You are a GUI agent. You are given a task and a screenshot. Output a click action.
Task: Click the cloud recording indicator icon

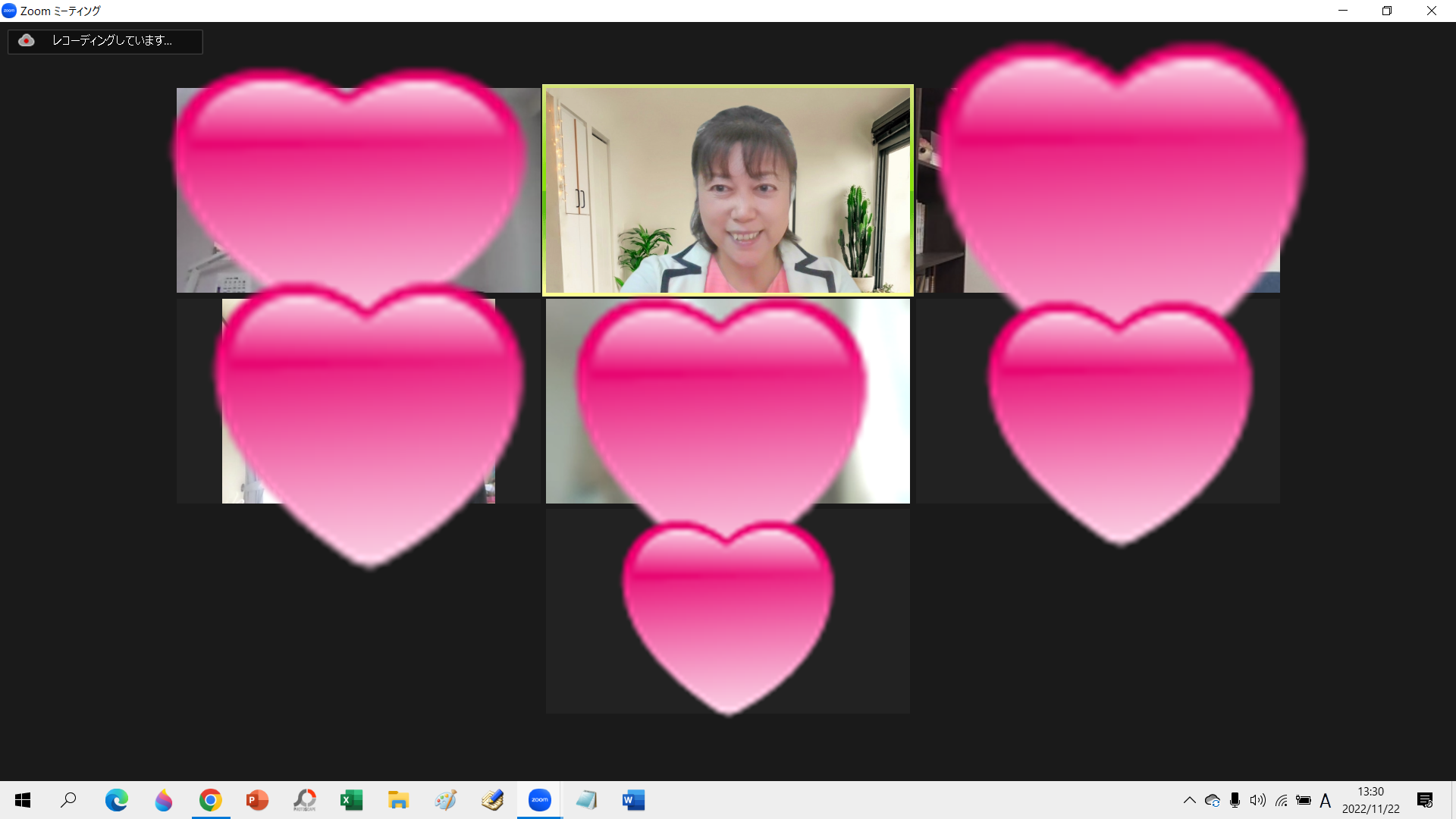tap(27, 41)
